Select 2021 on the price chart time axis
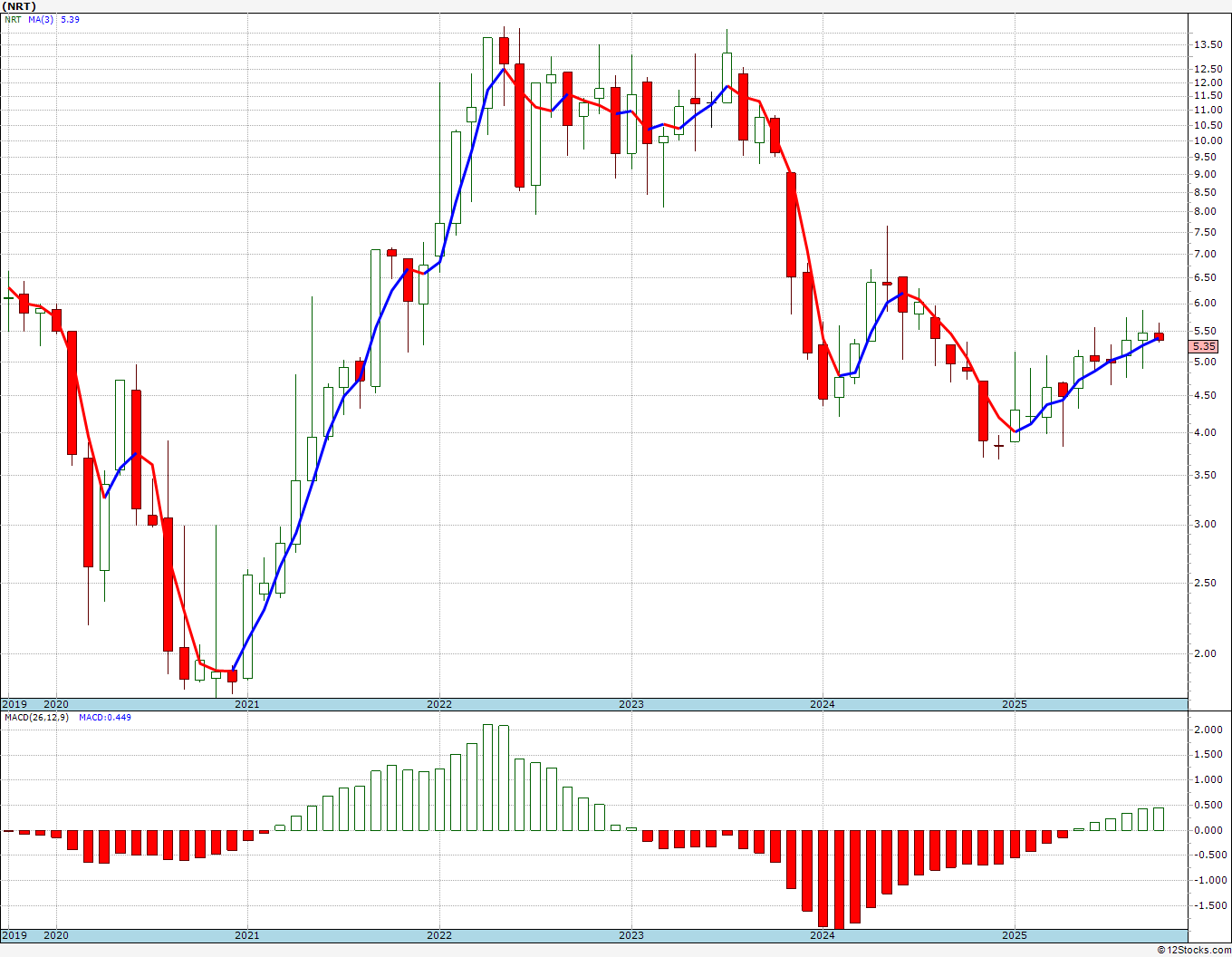This screenshot has height=957, width=1232. 247,704
